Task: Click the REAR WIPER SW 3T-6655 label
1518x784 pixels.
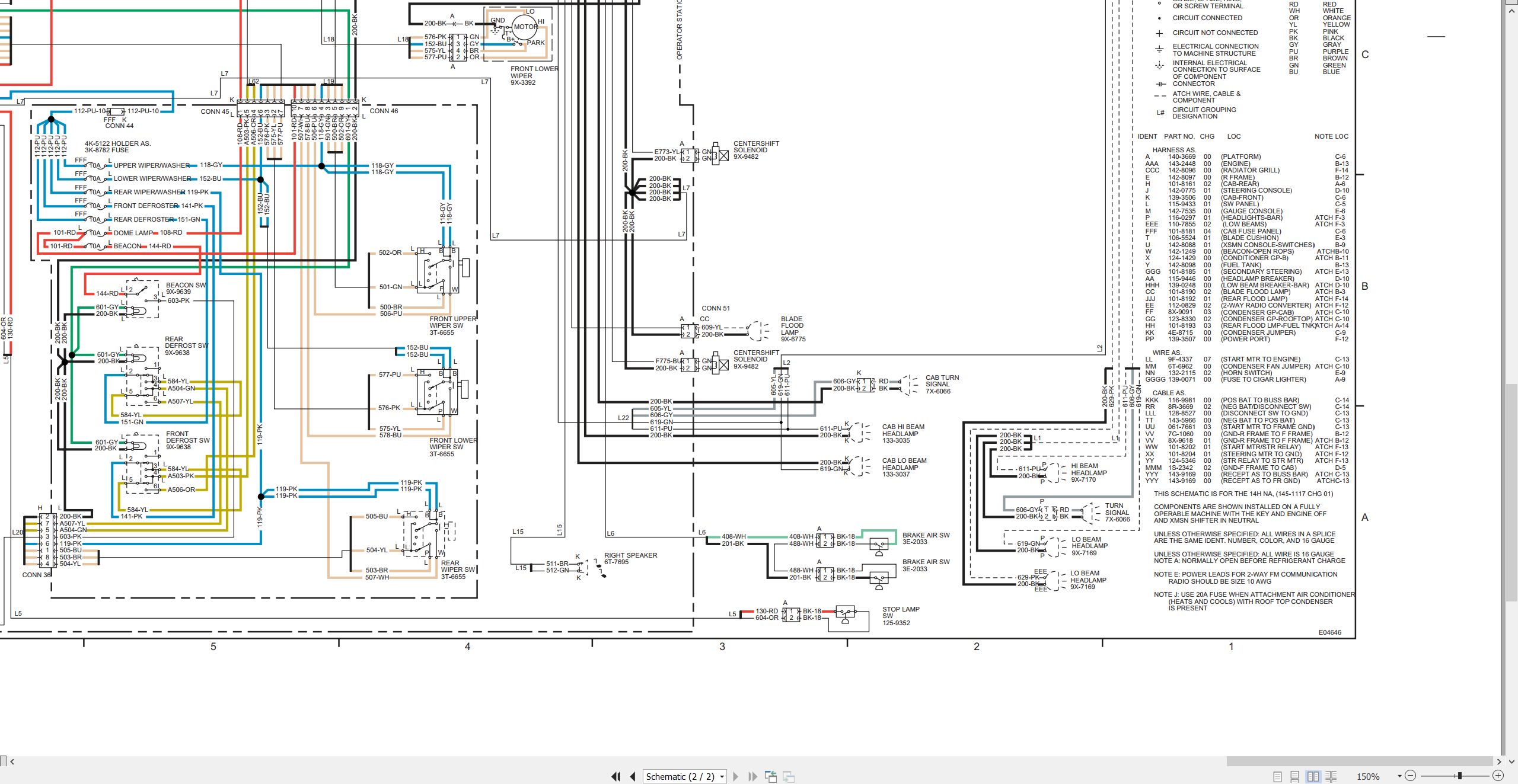Action: (458, 569)
